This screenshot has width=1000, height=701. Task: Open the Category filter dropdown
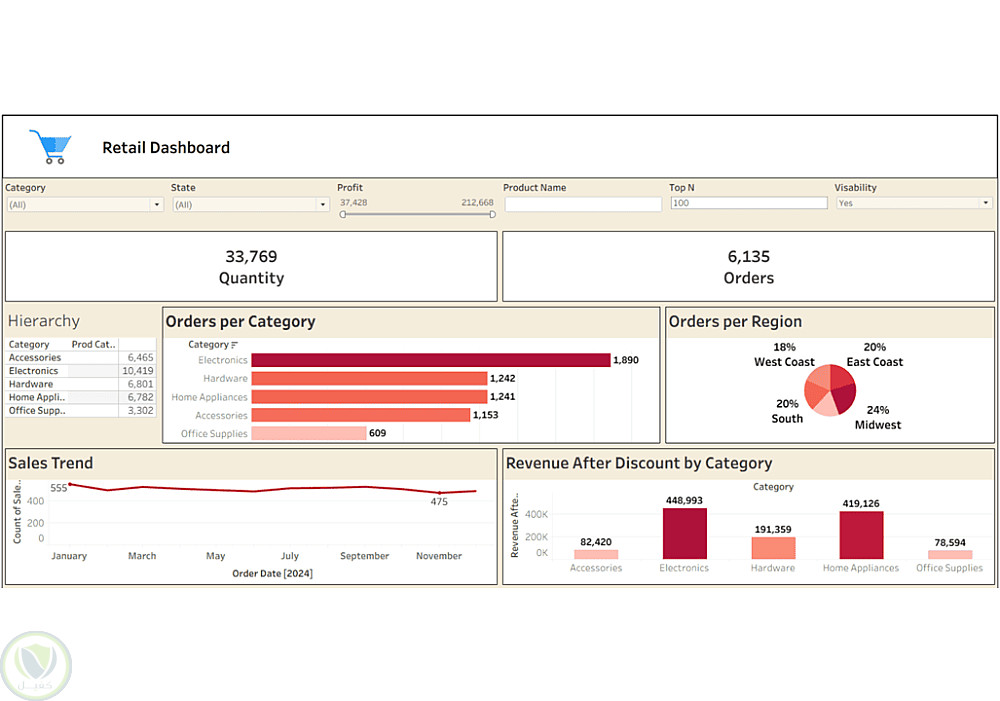[x=85, y=205]
